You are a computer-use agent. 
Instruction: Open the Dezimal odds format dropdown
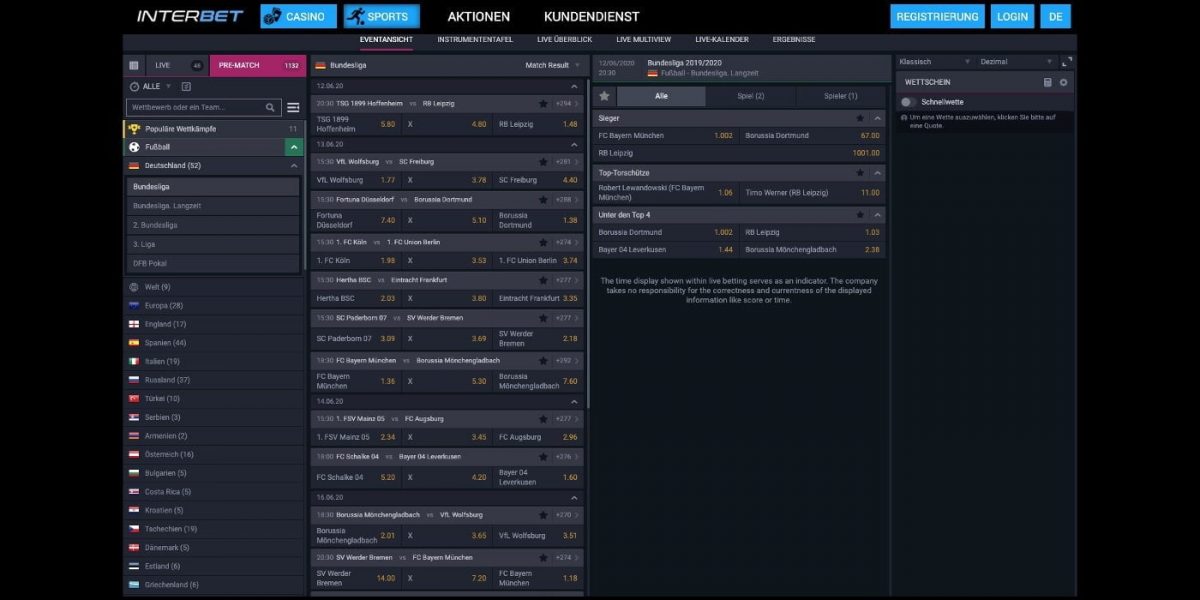(1016, 62)
